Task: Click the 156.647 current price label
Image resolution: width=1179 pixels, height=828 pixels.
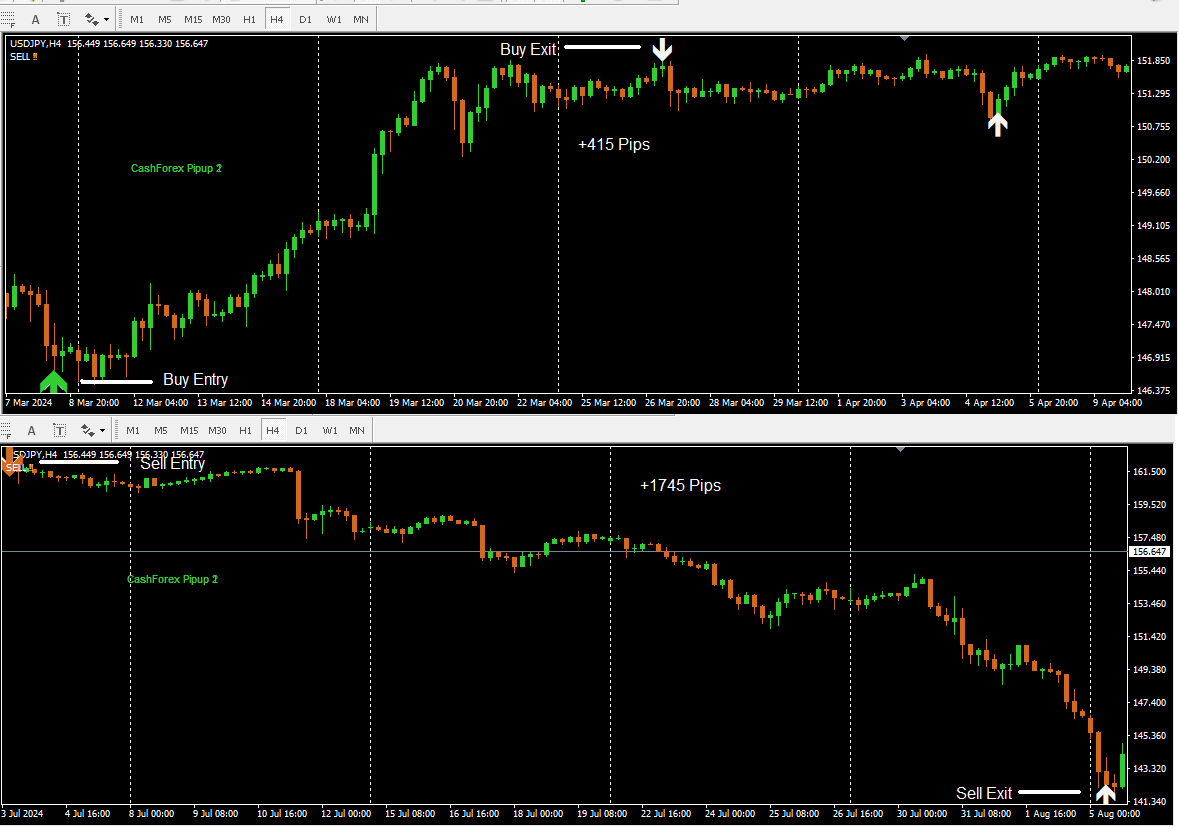Action: [x=1150, y=552]
